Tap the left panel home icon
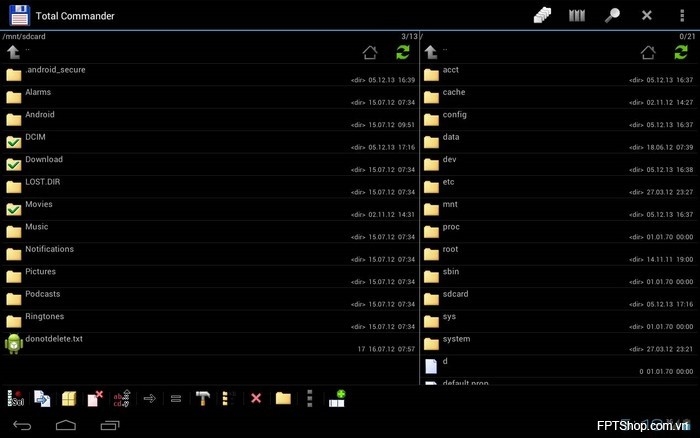Screen dimensions: 700x438 click(370, 52)
